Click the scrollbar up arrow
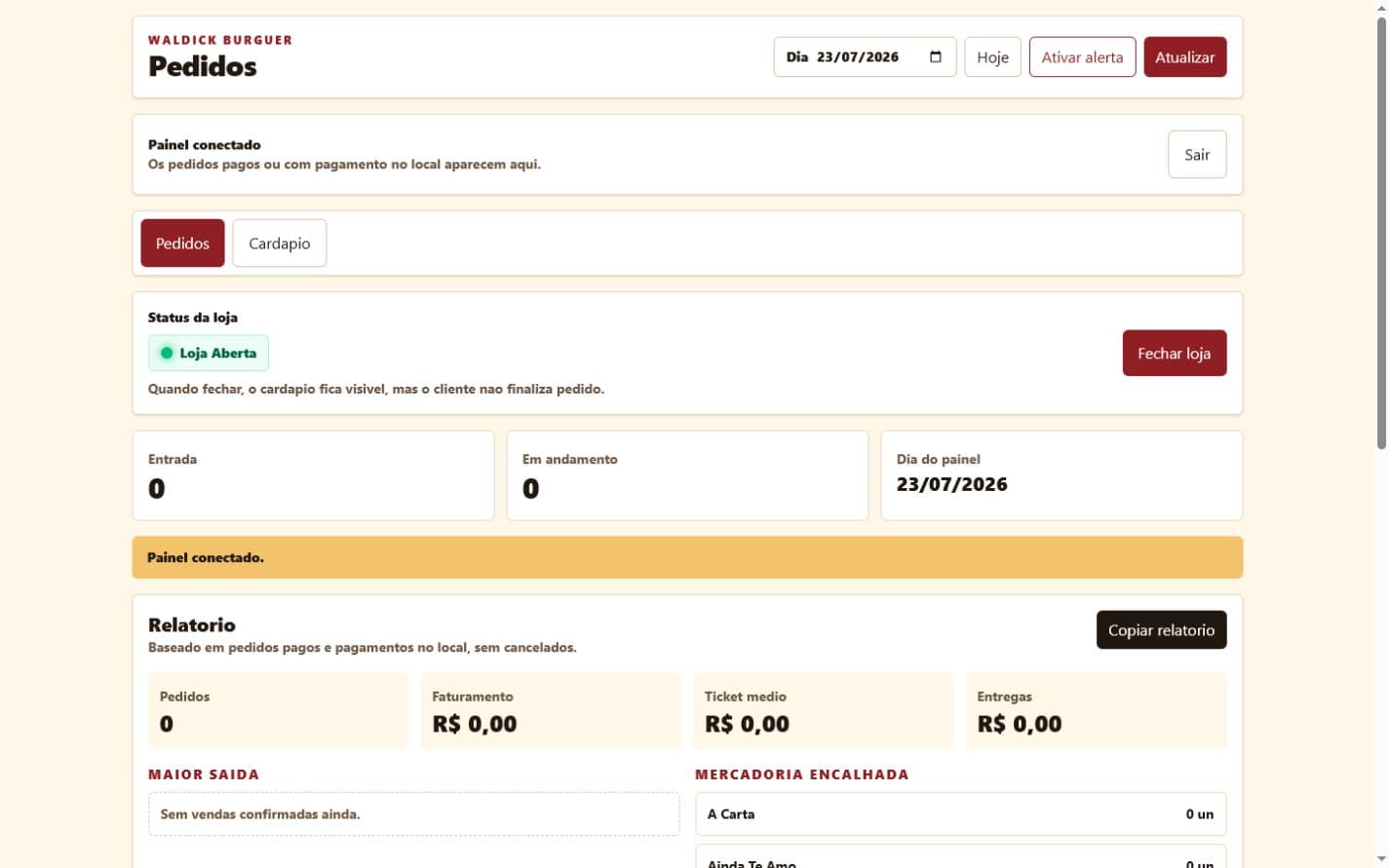Image resolution: width=1389 pixels, height=868 pixels. [1381, 7]
